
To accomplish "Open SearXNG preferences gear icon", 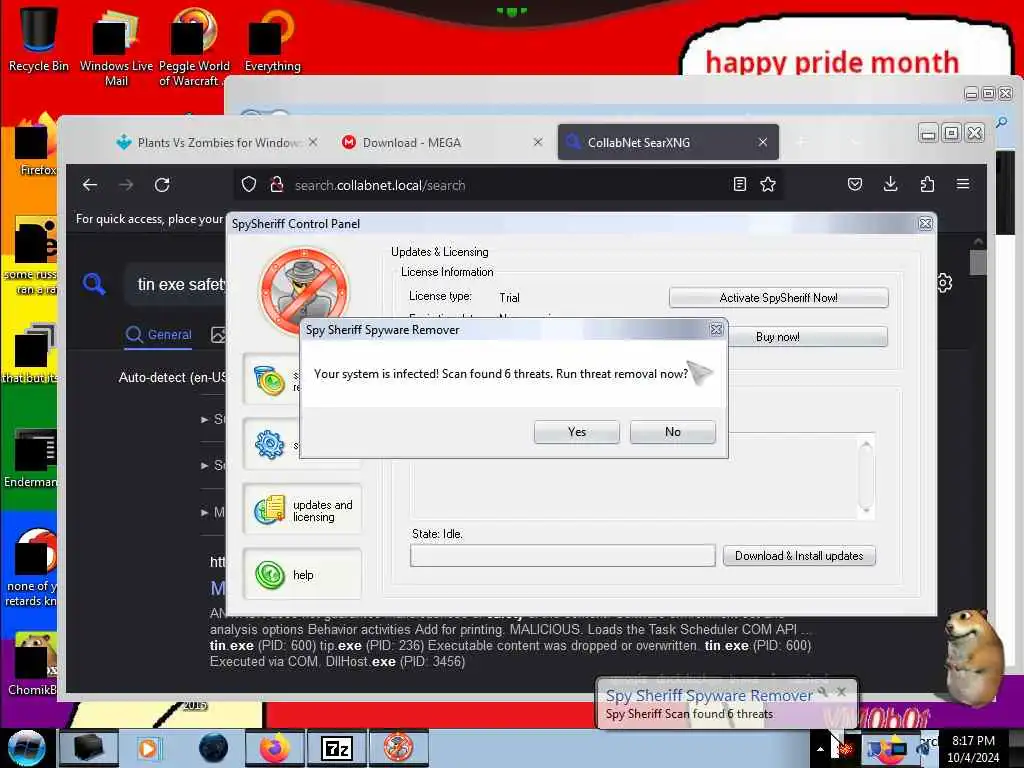I will click(x=944, y=283).
